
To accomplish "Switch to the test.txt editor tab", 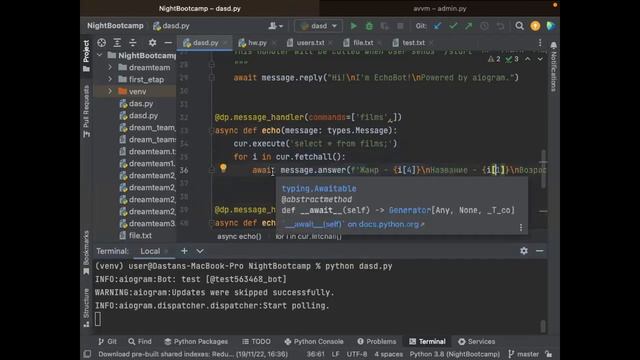I will pyautogui.click(x=412, y=42).
